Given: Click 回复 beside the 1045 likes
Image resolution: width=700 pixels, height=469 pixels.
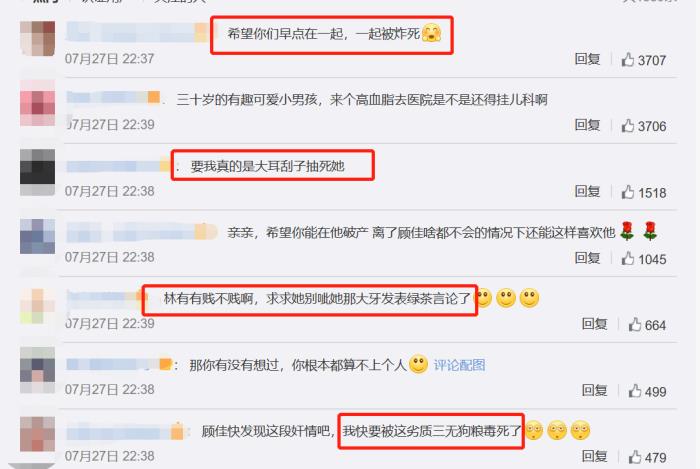Looking at the screenshot, I should (x=587, y=257).
